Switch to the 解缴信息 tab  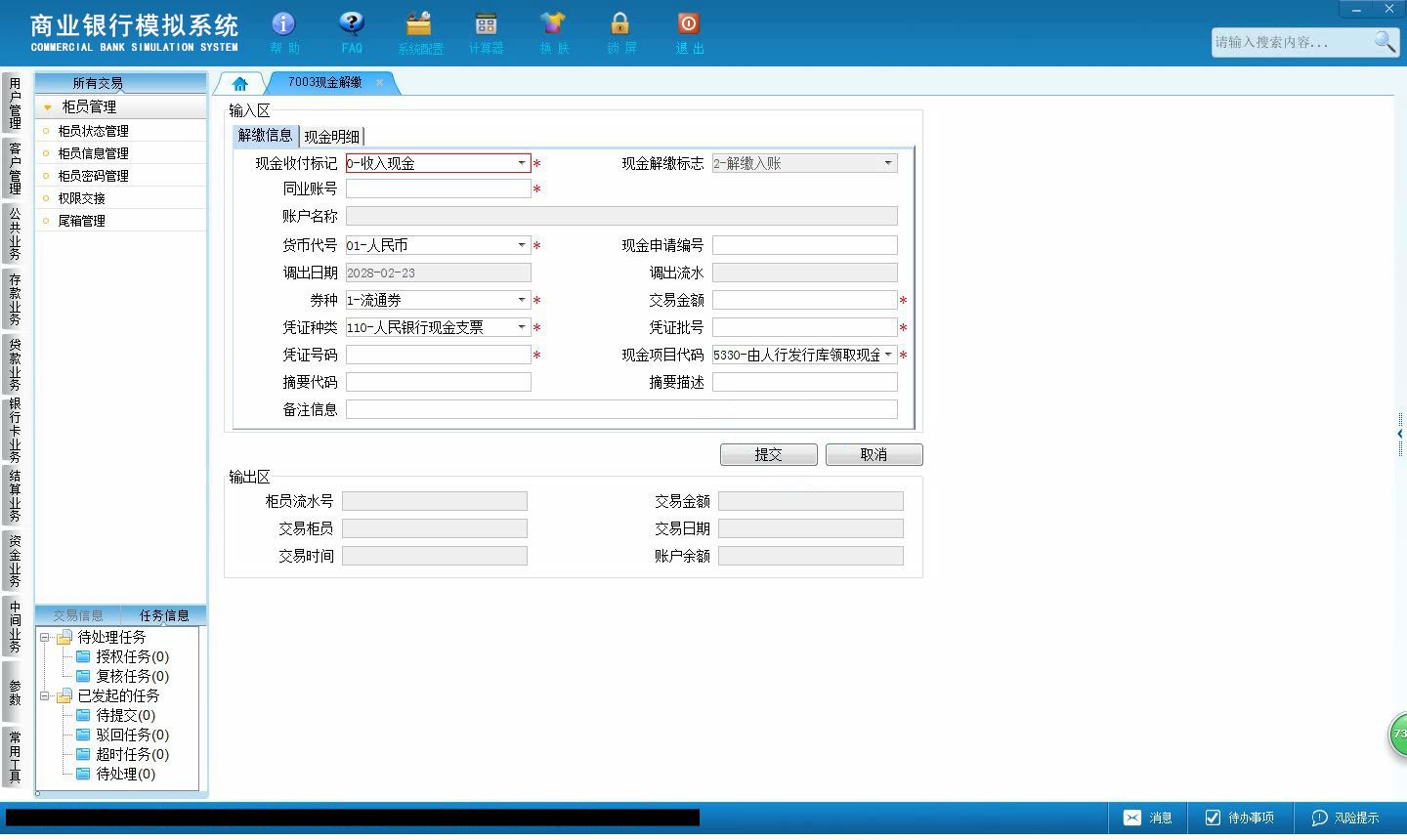pyautogui.click(x=265, y=136)
